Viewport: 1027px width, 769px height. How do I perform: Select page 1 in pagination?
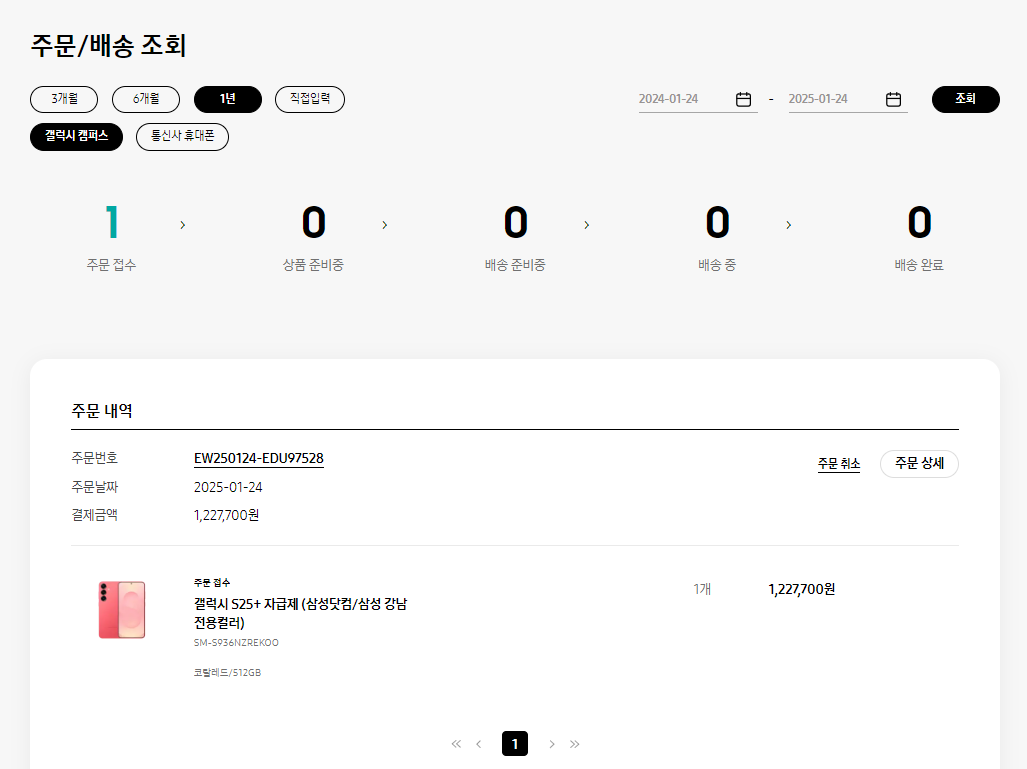click(515, 743)
